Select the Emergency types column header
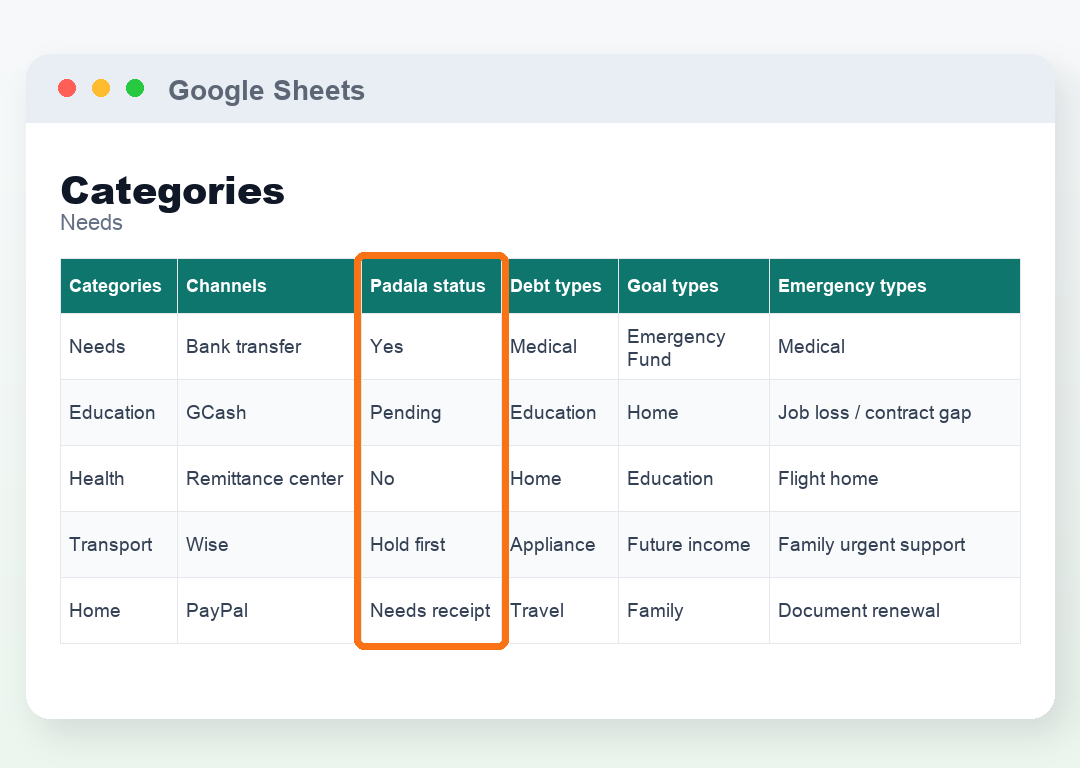 pyautogui.click(x=895, y=286)
